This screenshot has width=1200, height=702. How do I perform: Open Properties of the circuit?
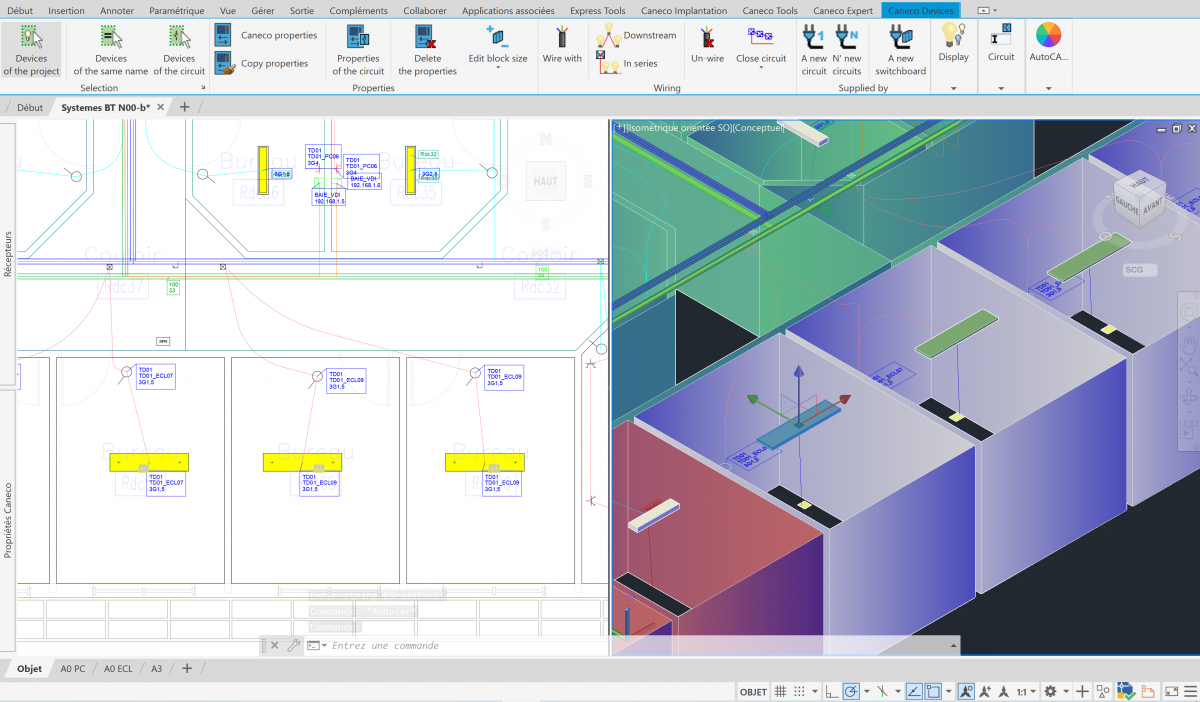pyautogui.click(x=358, y=50)
